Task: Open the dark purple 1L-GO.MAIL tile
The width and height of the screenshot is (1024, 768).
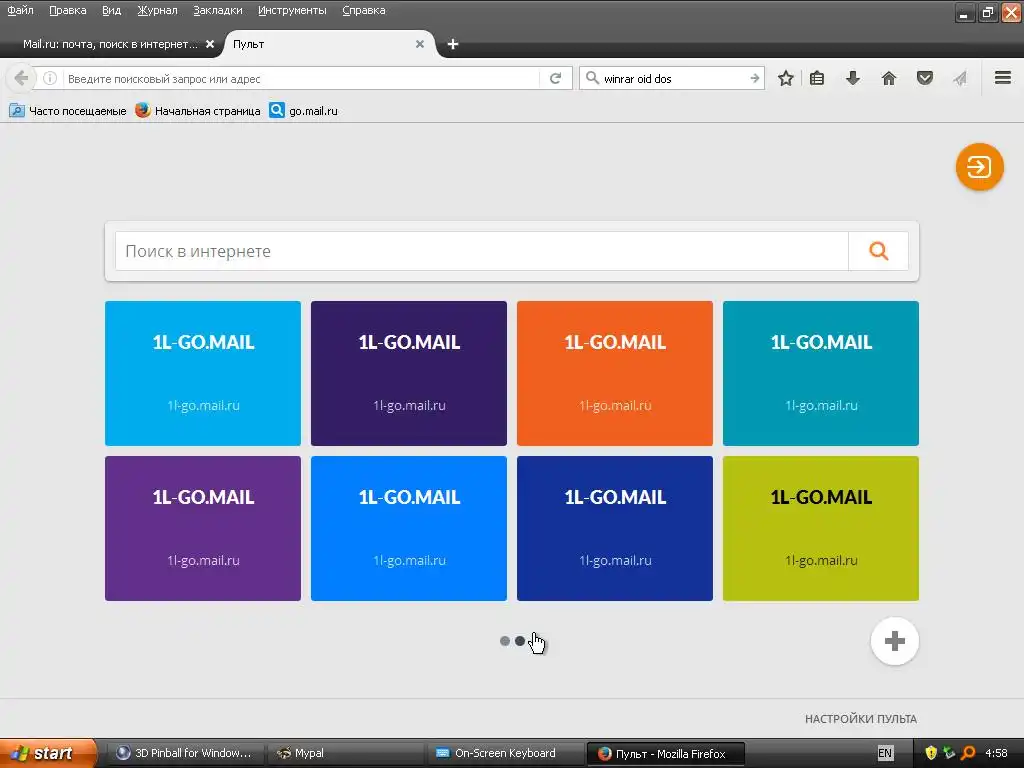Action: [x=409, y=374]
